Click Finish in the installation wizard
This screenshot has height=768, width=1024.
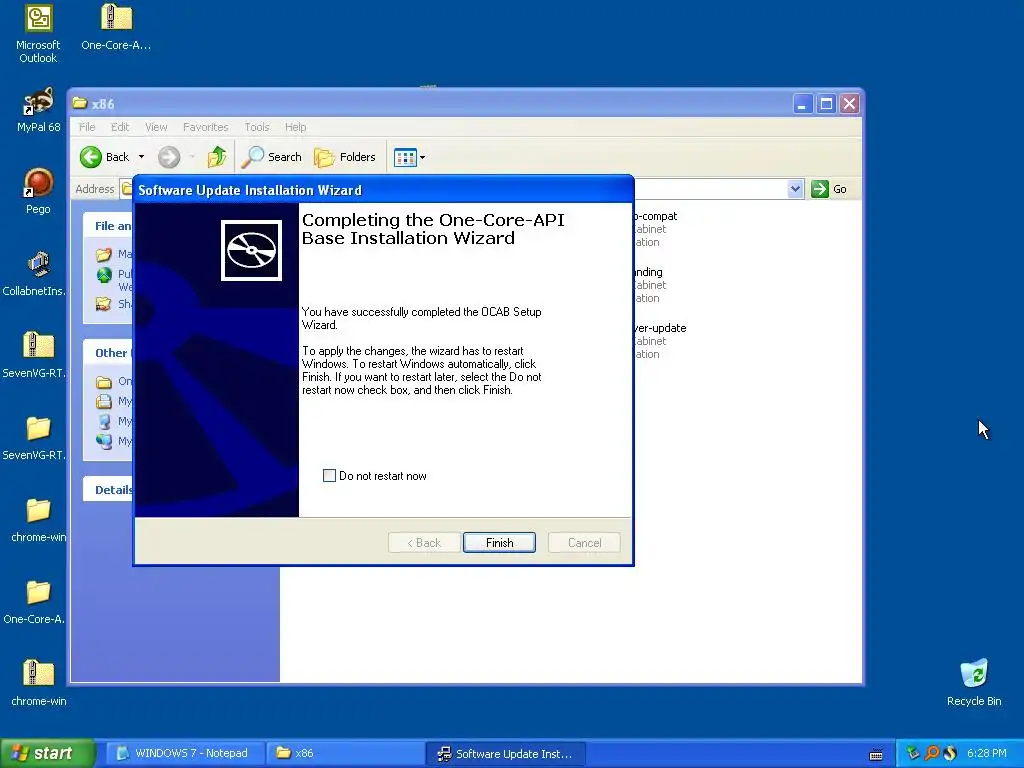499,542
